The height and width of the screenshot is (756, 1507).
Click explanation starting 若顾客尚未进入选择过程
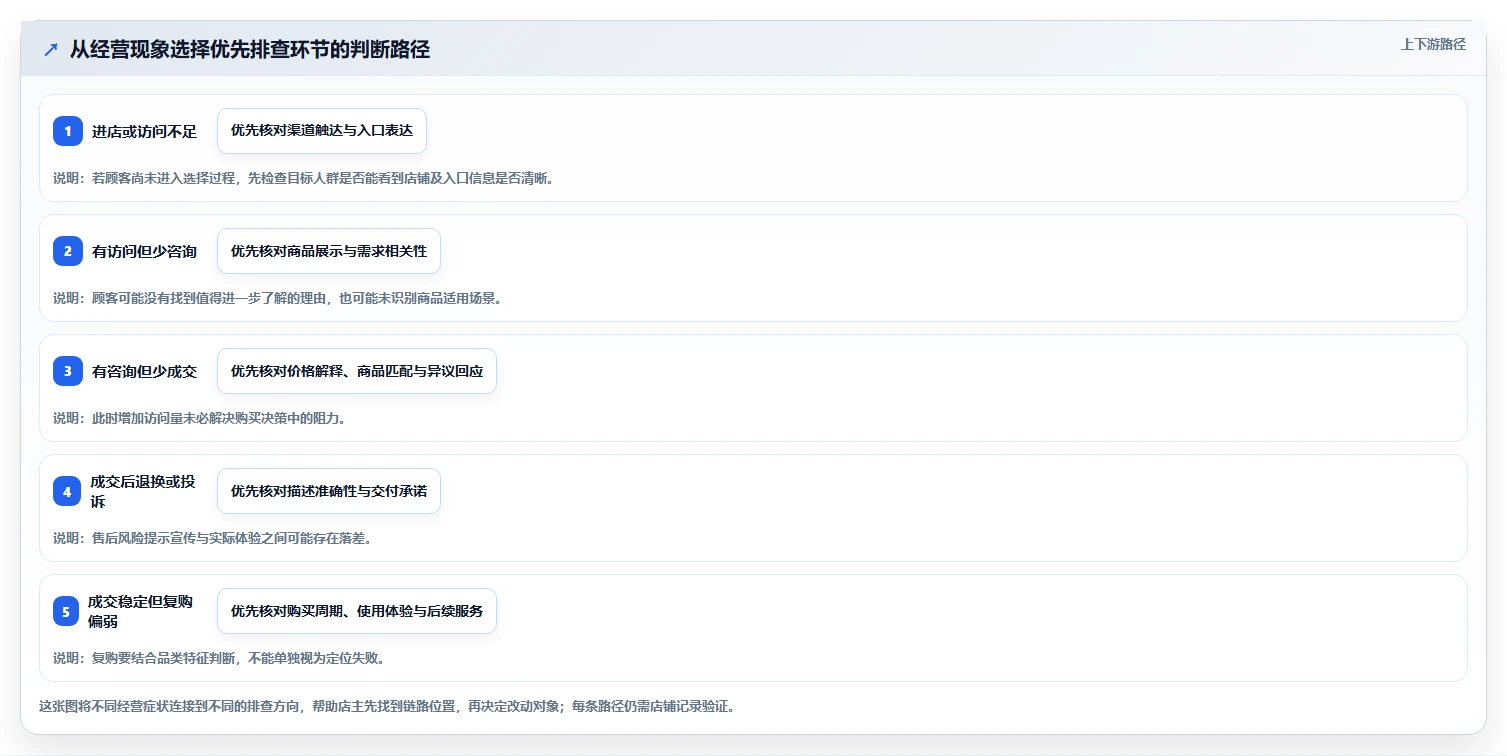tap(303, 178)
